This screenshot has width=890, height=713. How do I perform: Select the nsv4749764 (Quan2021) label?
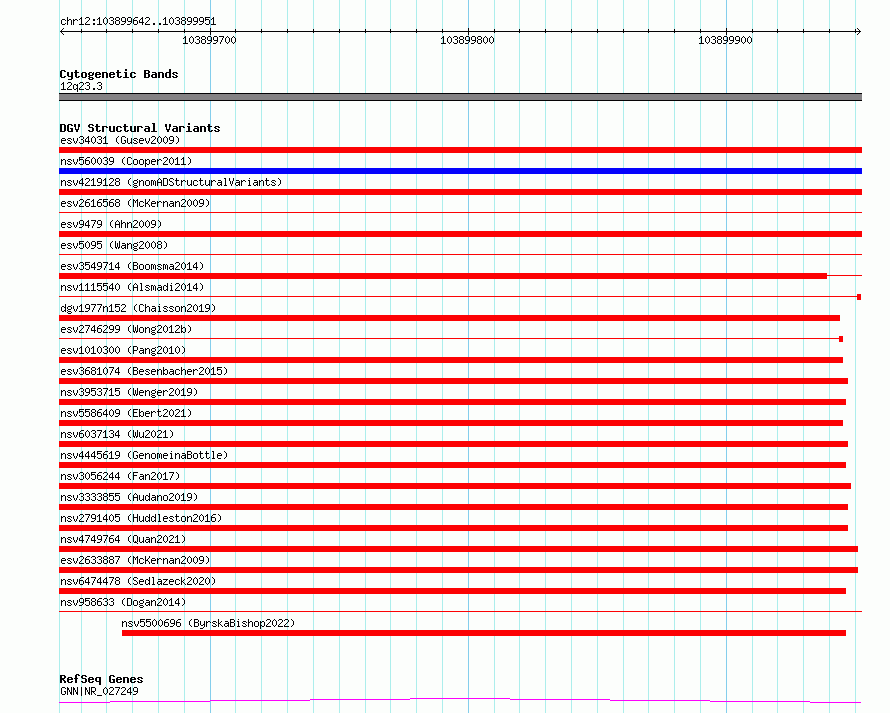(123, 539)
